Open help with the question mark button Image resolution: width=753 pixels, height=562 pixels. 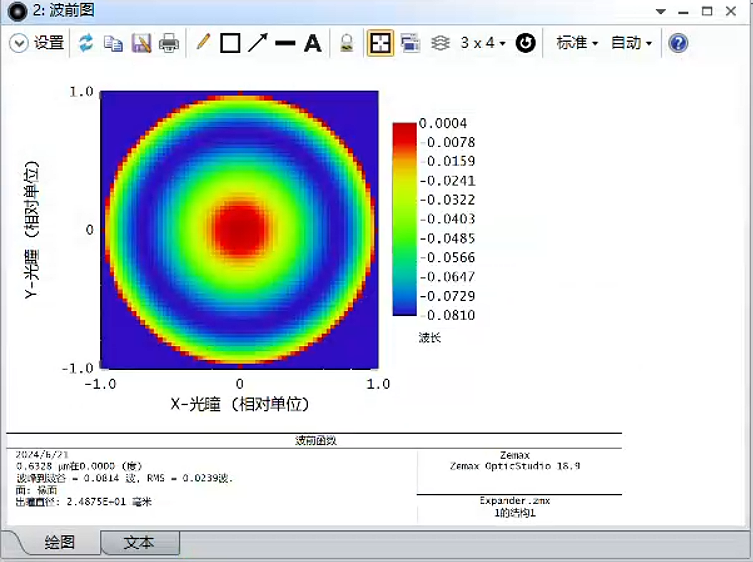[678, 43]
